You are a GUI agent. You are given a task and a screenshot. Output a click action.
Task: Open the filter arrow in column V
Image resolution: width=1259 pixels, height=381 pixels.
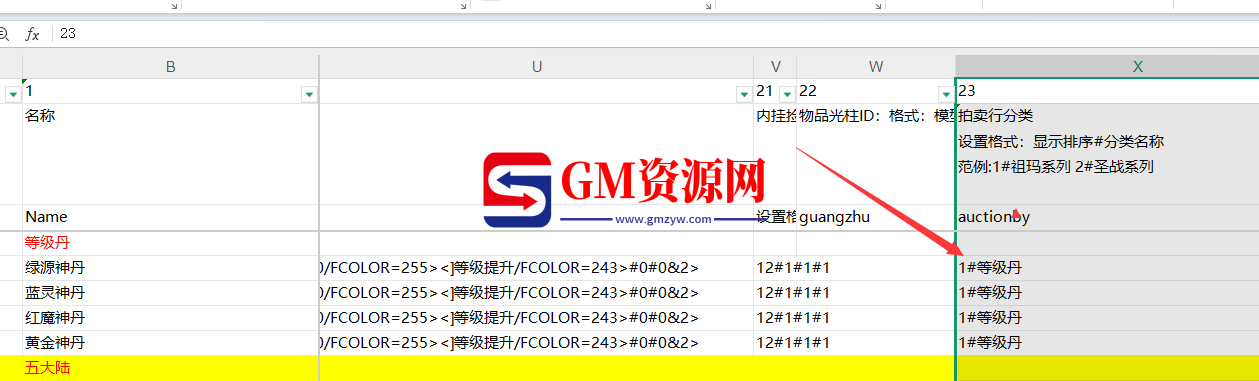tap(786, 94)
